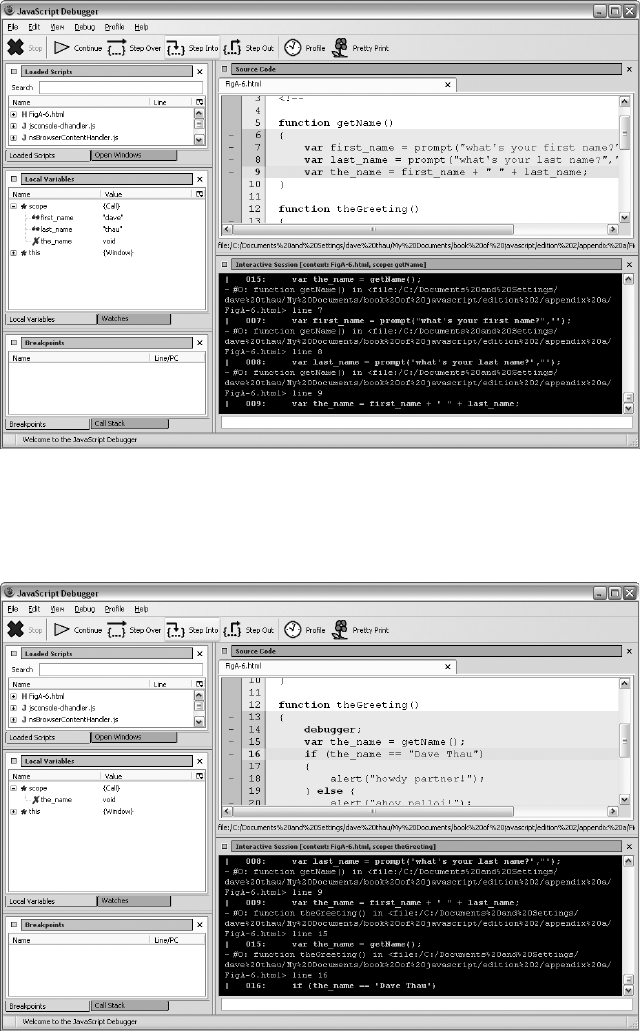Click the Value column header above 'dave'
The image size is (640, 1031).
pos(148,194)
